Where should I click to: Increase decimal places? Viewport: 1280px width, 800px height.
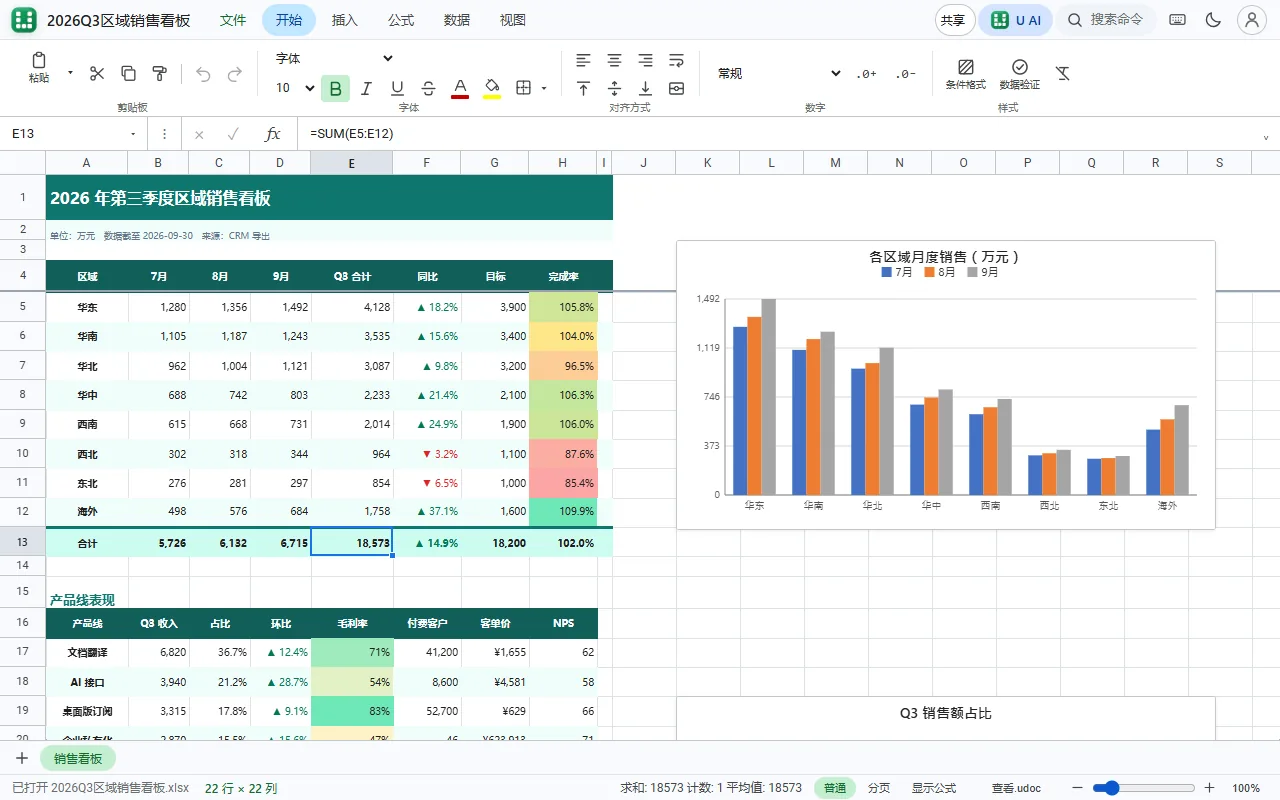click(866, 73)
